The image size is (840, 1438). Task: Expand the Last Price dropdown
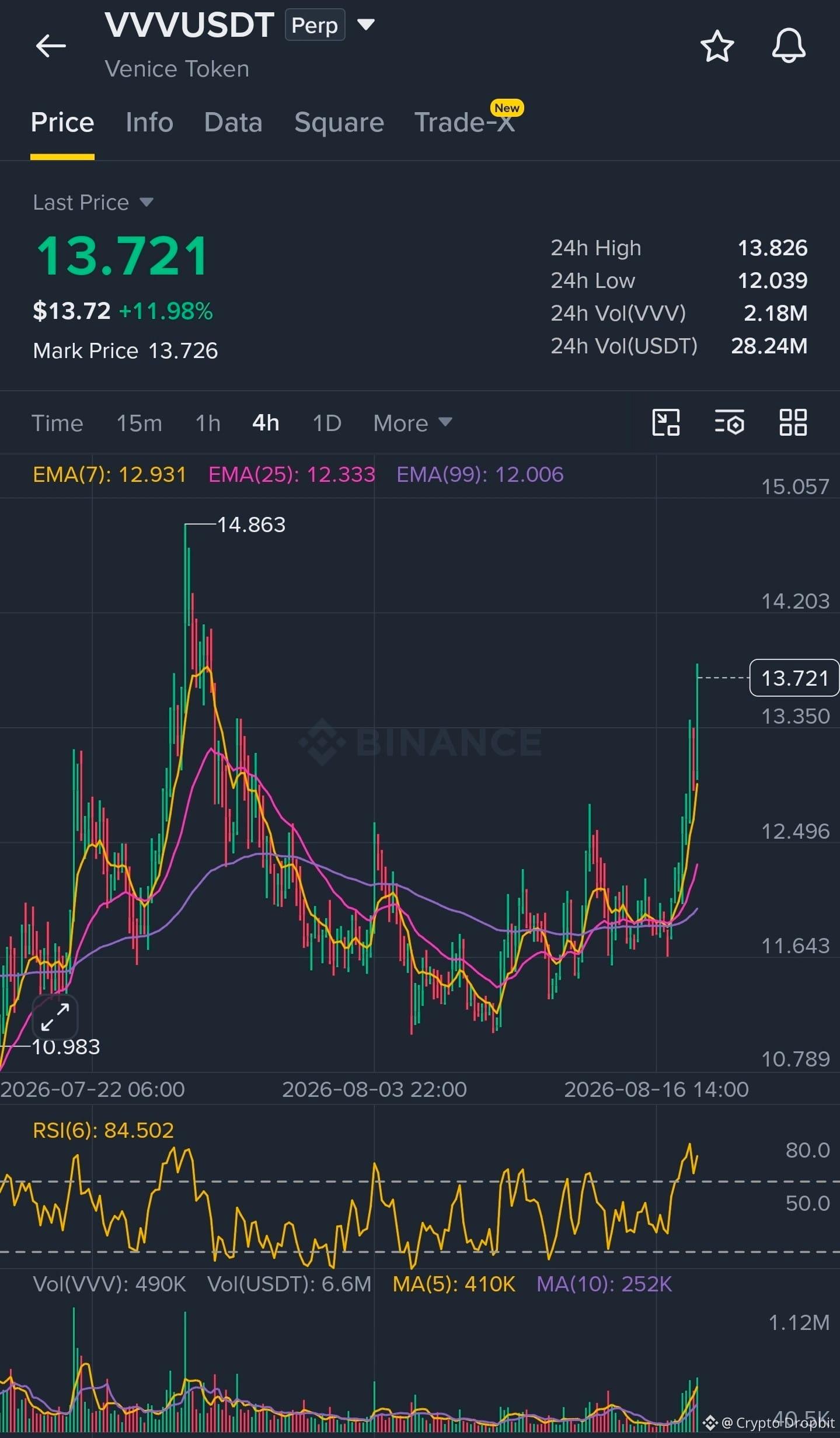(147, 203)
